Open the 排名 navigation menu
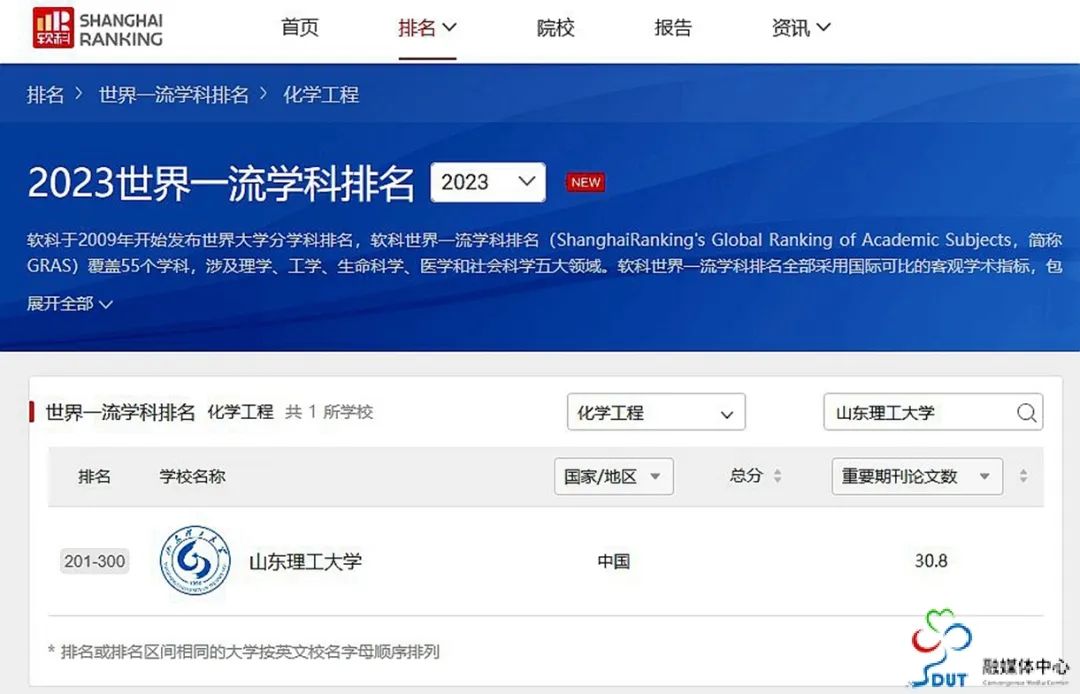The image size is (1080, 694). [427, 28]
